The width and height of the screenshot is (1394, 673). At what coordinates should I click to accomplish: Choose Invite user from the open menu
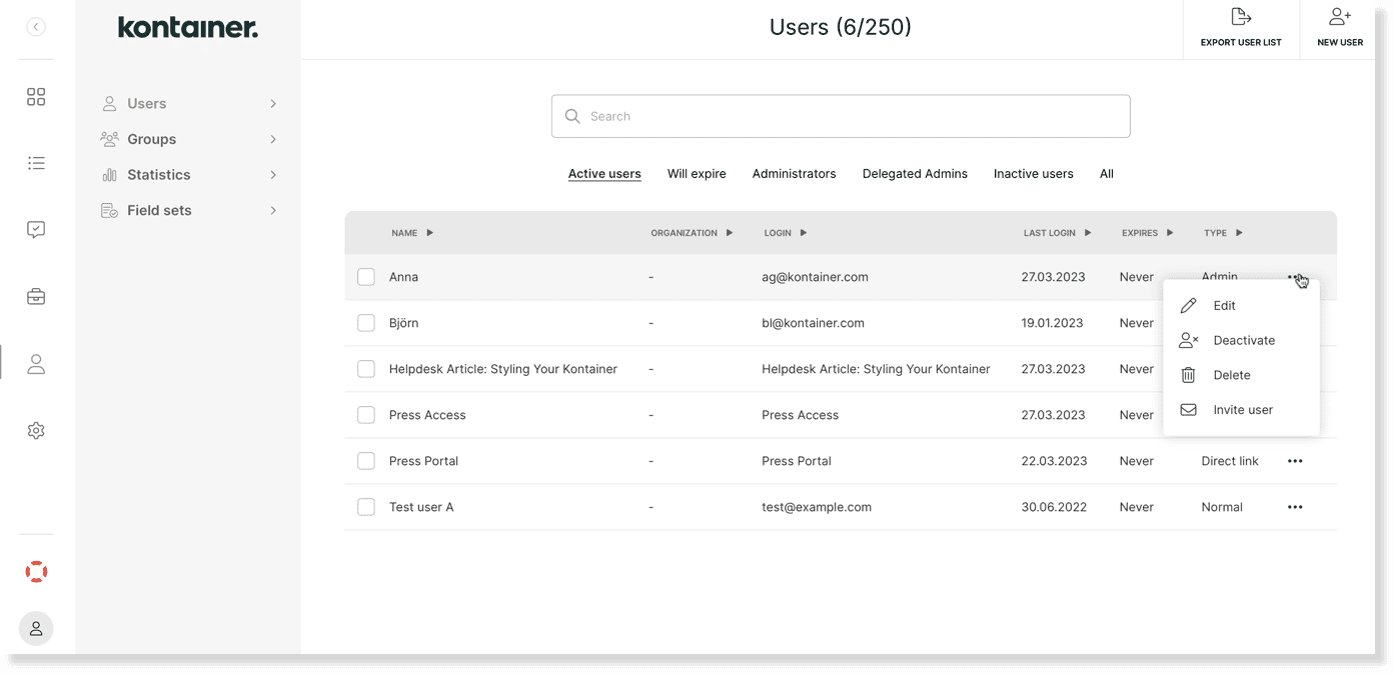pyautogui.click(x=1242, y=409)
